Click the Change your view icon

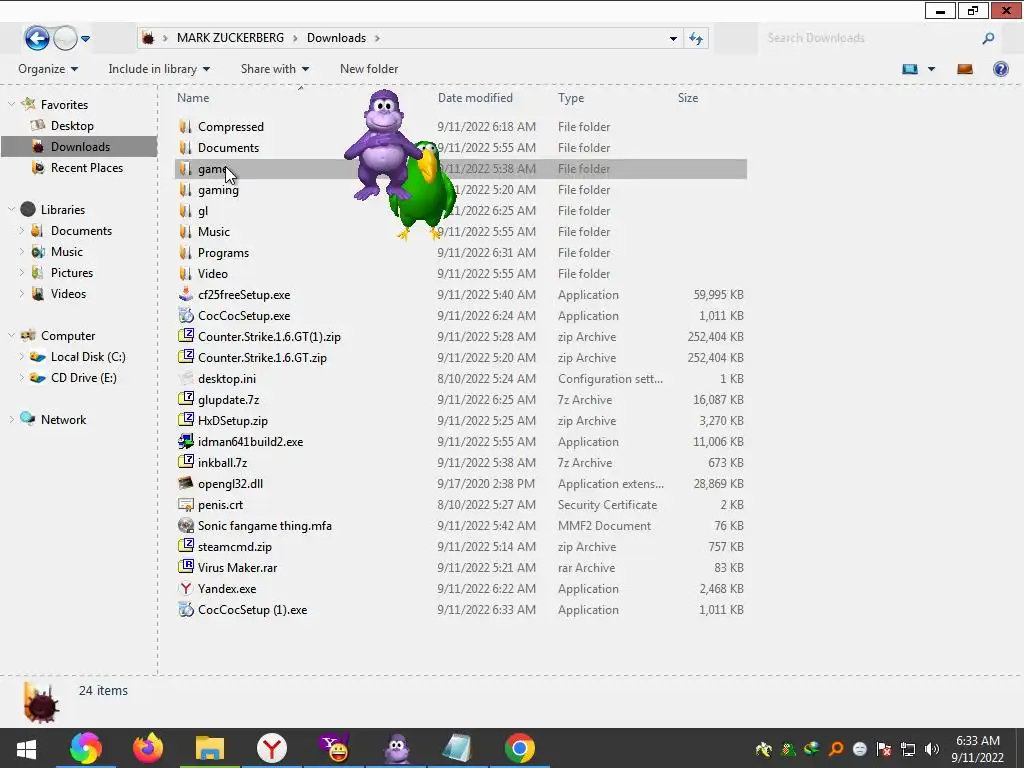coord(910,69)
